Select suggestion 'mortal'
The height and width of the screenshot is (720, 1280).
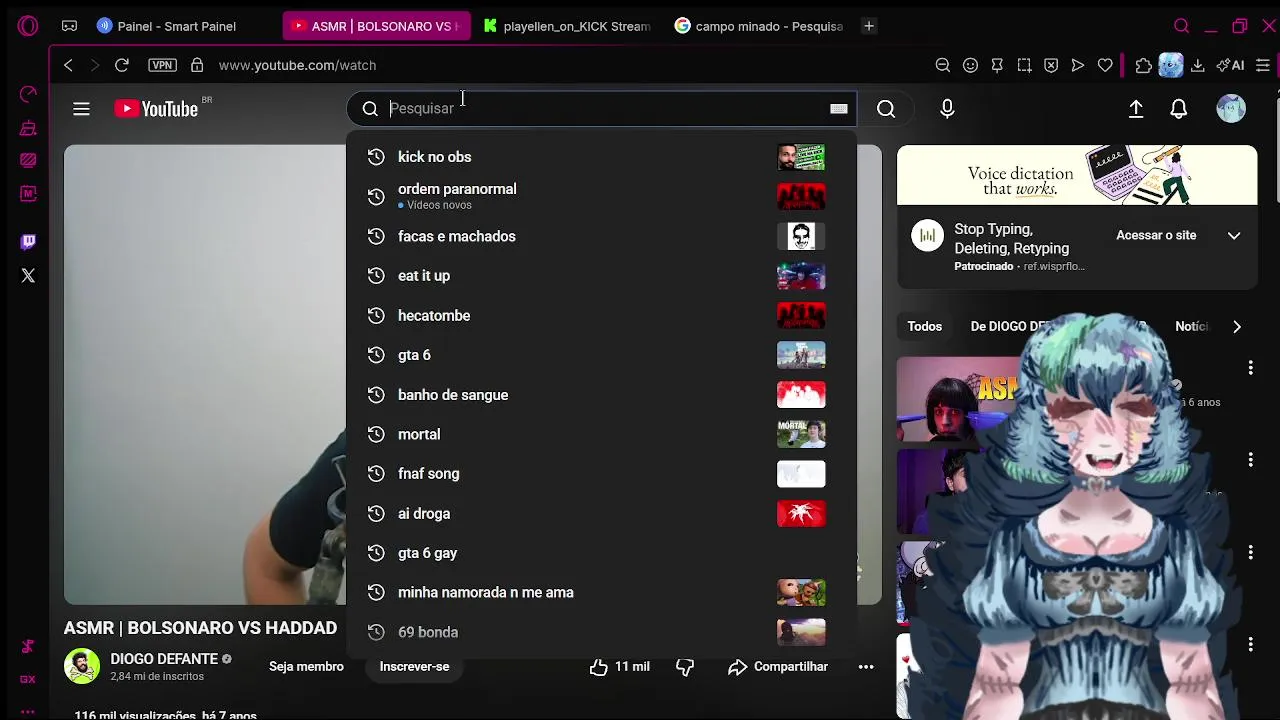601,434
